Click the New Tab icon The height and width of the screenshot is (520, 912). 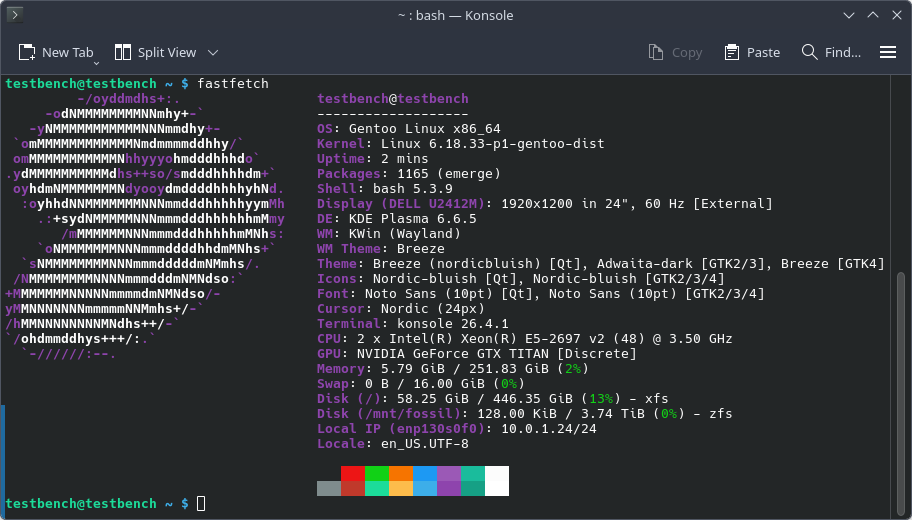click(x=27, y=52)
